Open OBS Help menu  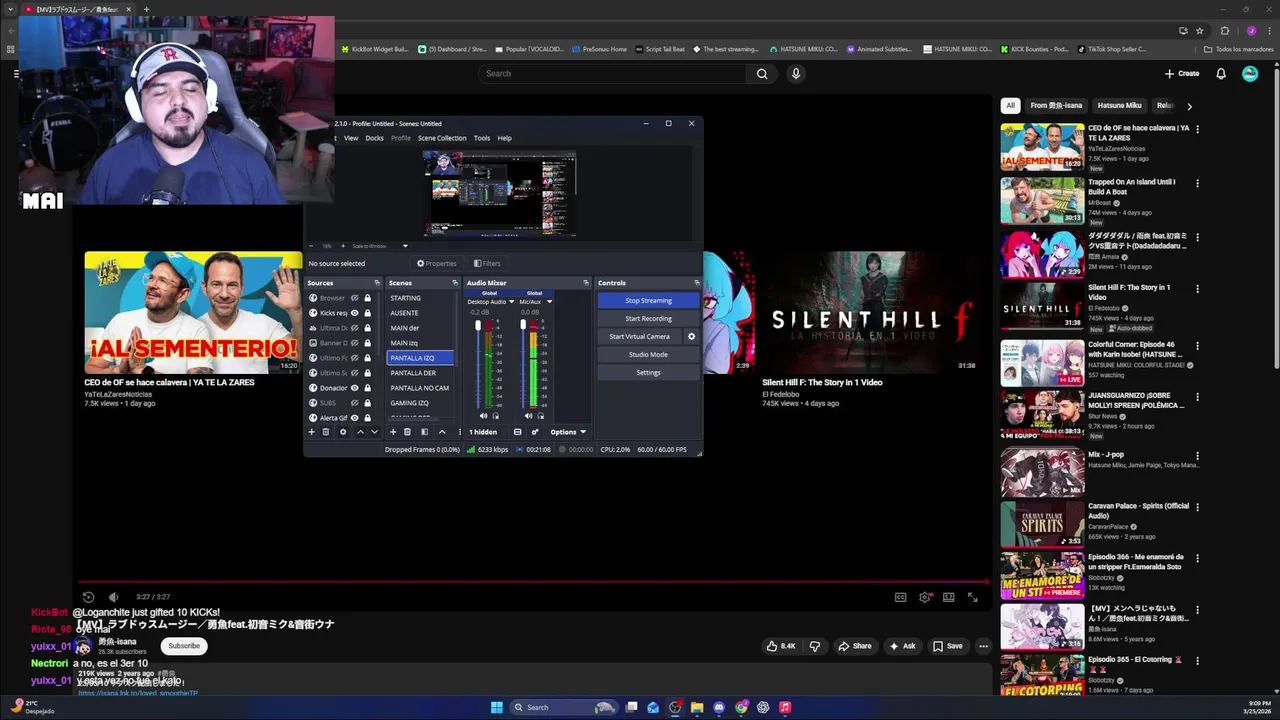click(505, 138)
